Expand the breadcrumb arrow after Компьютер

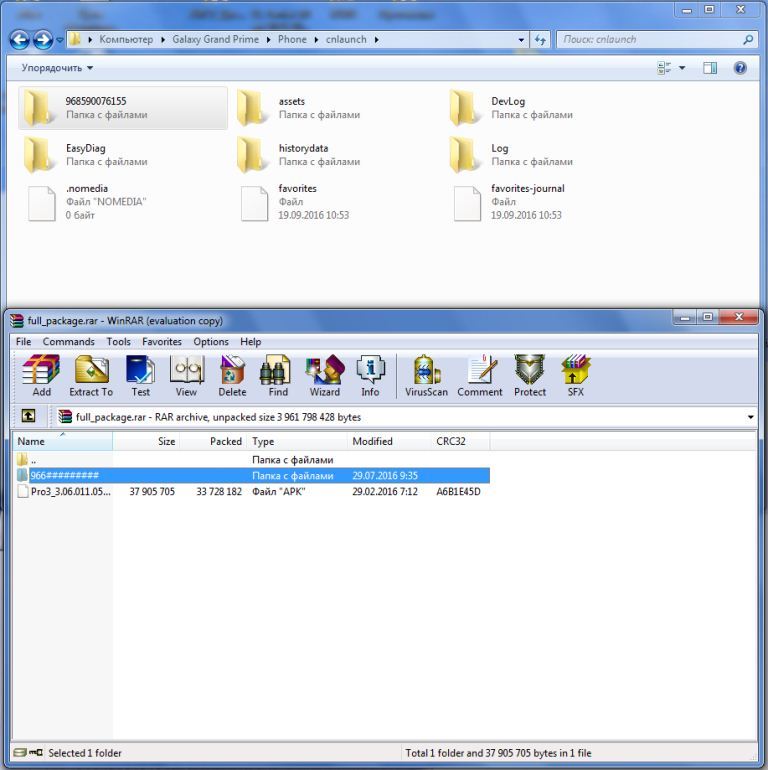[163, 40]
